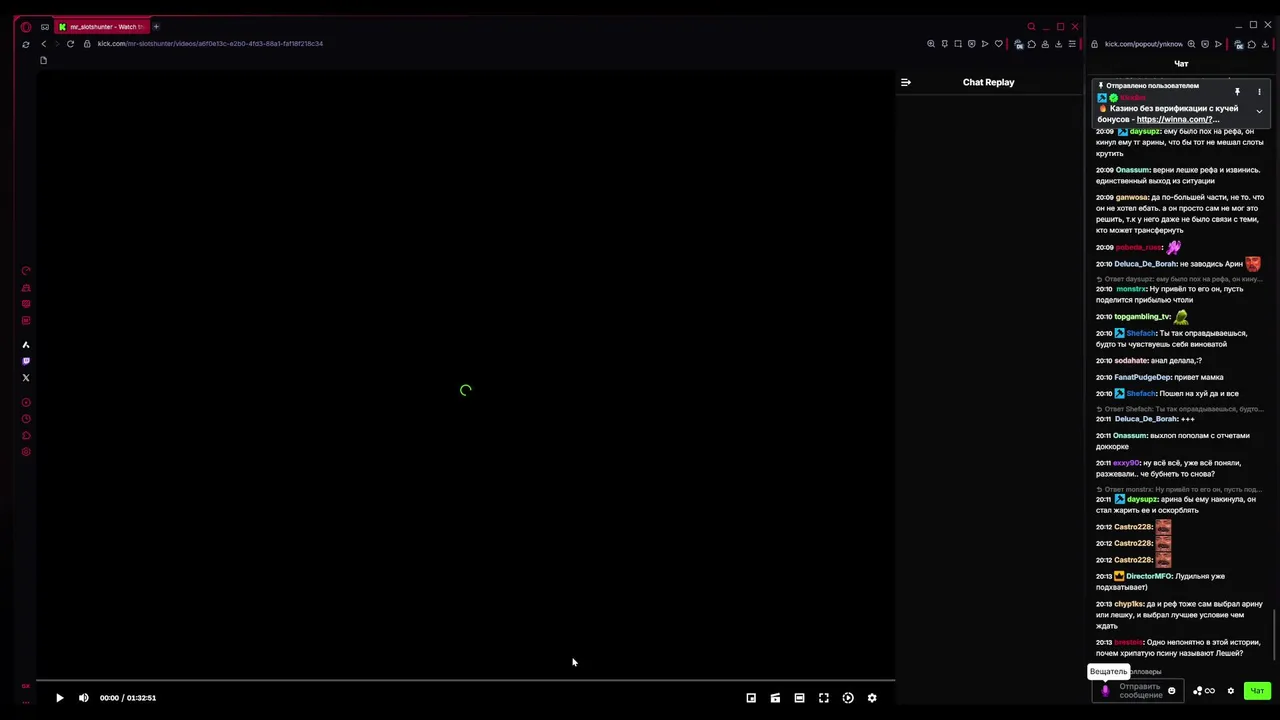This screenshot has width=1280, height=720.
Task: Click the pin icon in address bar
Action: pos(944,44)
